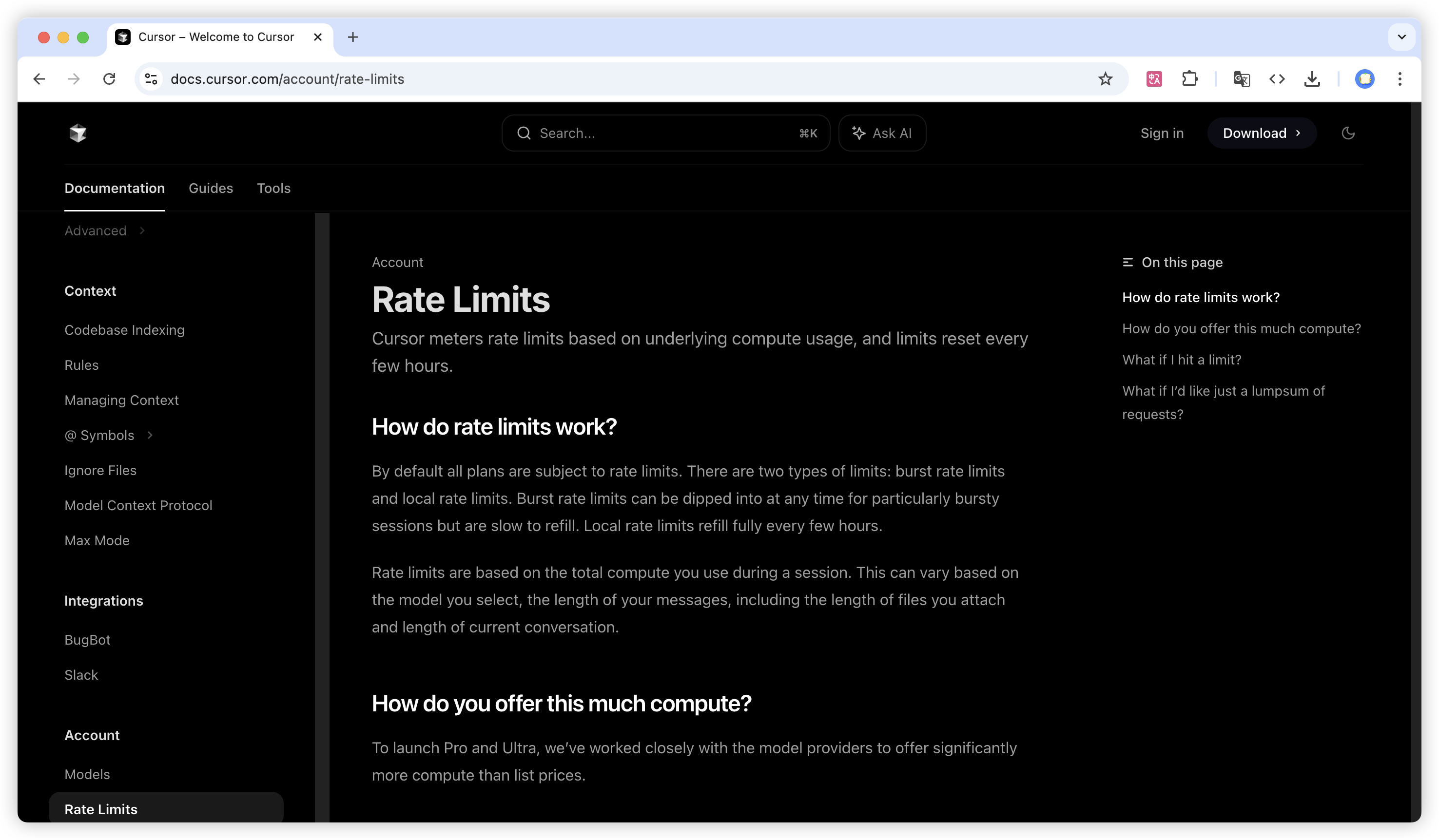
Task: Click the search magnifier icon
Action: coord(524,133)
